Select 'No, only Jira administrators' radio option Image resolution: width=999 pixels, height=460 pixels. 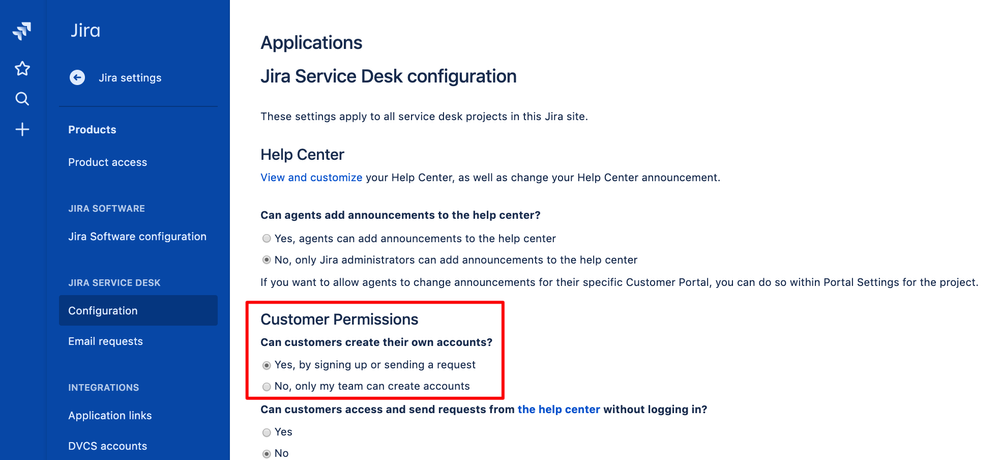(266, 260)
